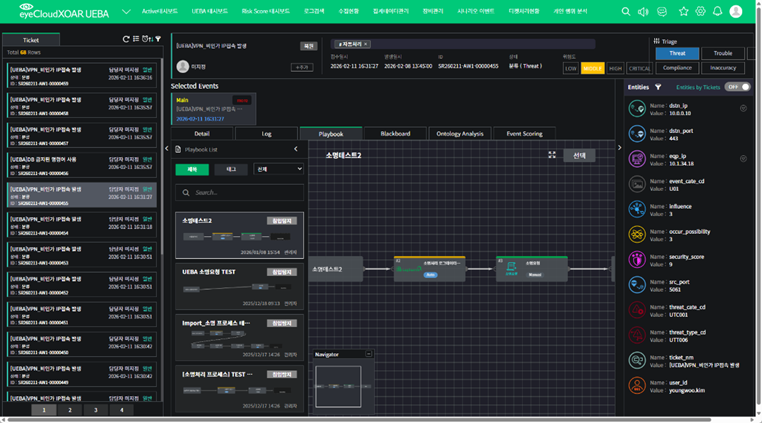Open the notification bell icon

(717, 12)
